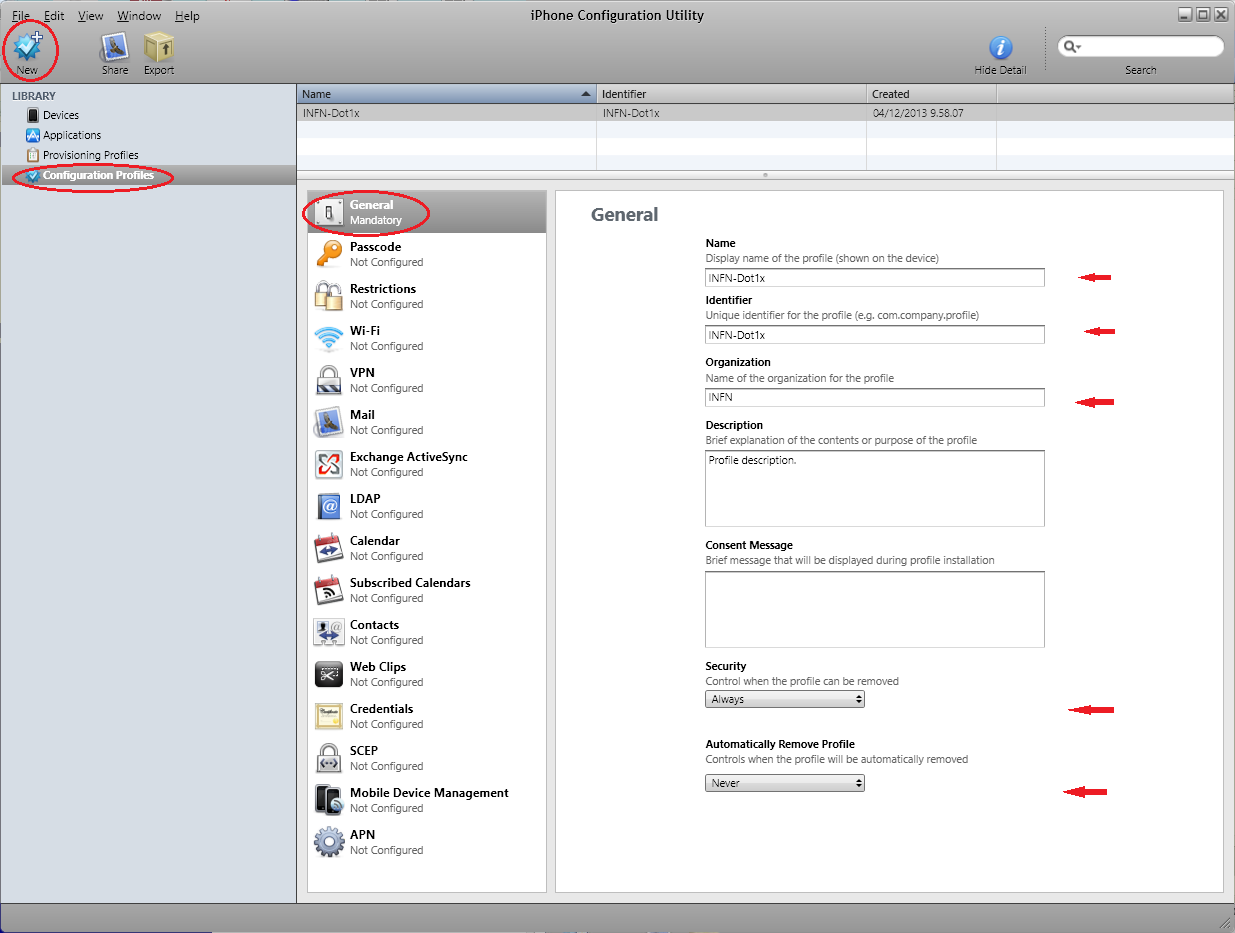Select the General payload switch icon
Viewport: 1235px width, 933px height.
coord(329,212)
